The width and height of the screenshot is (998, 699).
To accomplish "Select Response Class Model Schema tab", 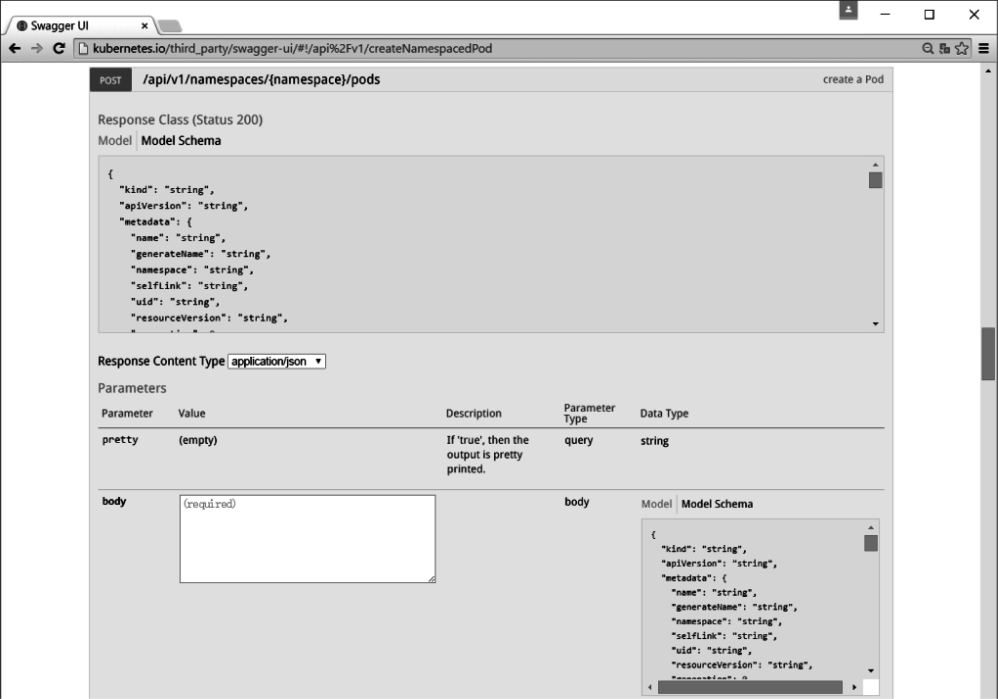I will tap(181, 141).
